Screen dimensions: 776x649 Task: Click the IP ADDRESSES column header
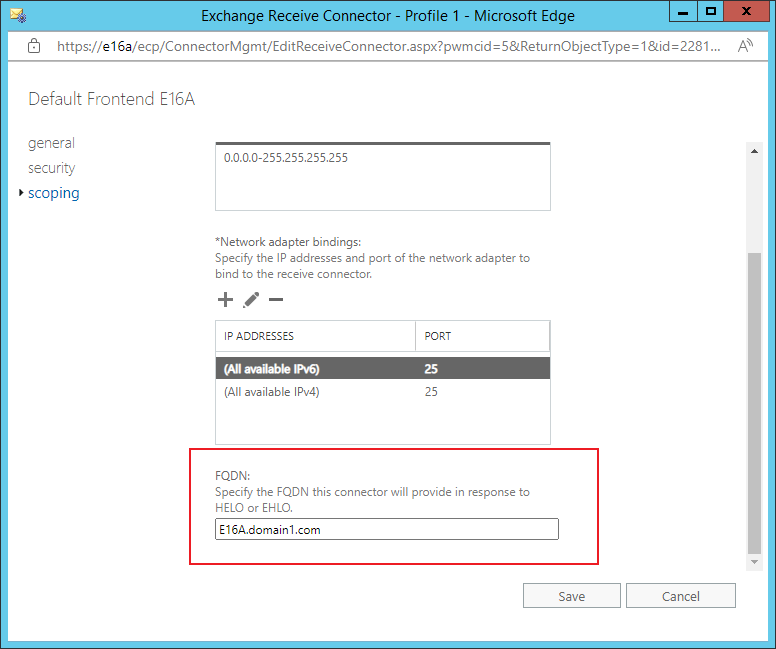pyautogui.click(x=315, y=336)
